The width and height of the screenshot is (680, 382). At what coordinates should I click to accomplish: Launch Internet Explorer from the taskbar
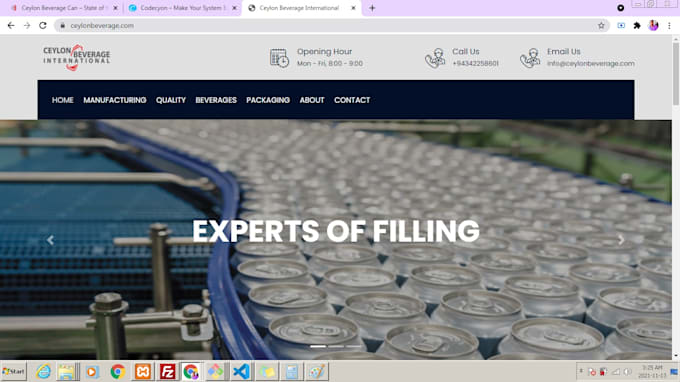coord(43,372)
